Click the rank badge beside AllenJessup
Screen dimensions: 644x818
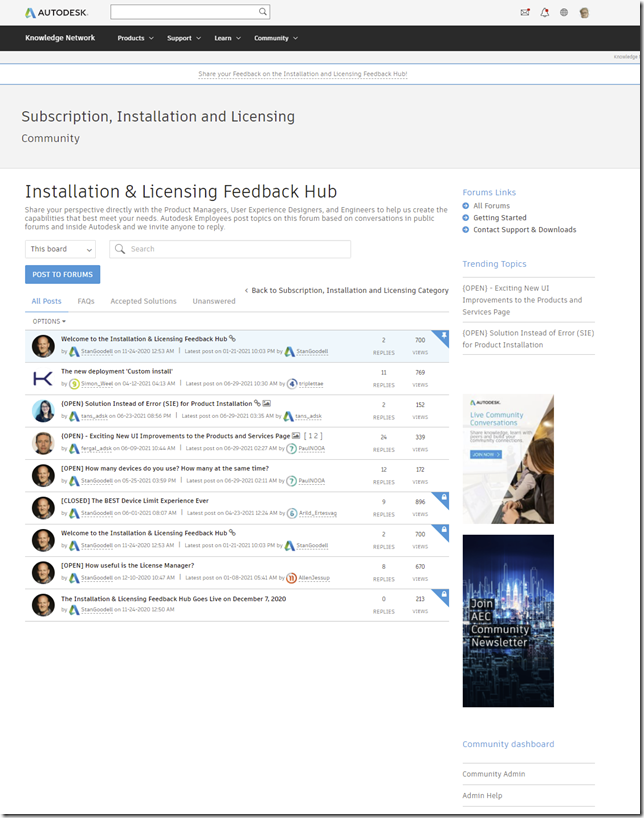292,578
